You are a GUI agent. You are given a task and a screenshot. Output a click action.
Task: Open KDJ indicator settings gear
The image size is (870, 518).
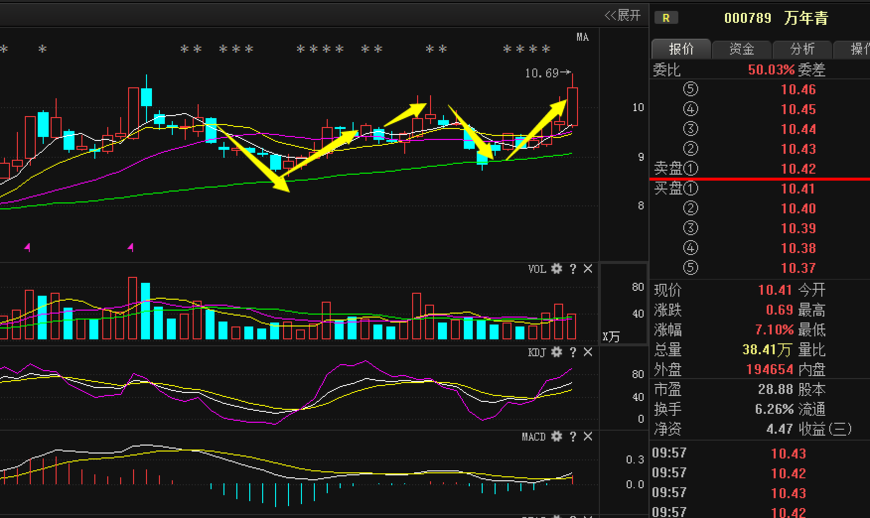click(557, 352)
